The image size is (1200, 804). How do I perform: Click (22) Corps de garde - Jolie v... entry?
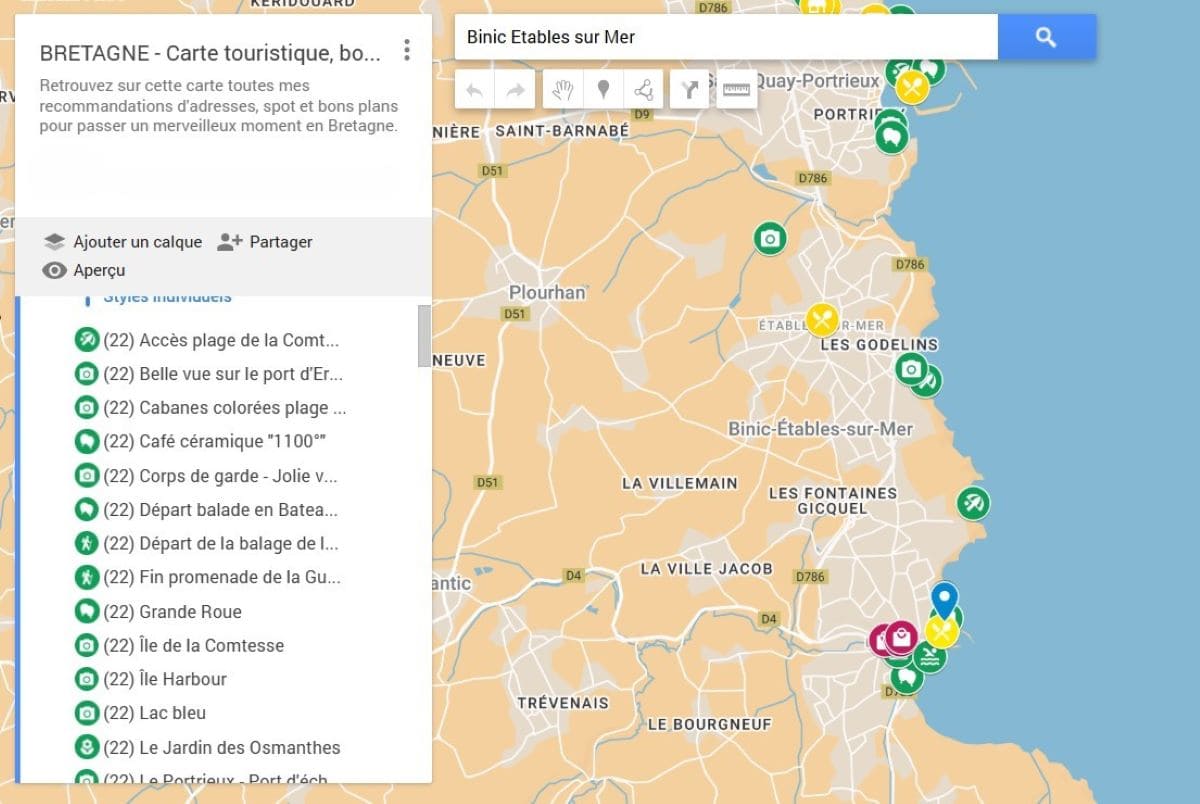point(208,476)
